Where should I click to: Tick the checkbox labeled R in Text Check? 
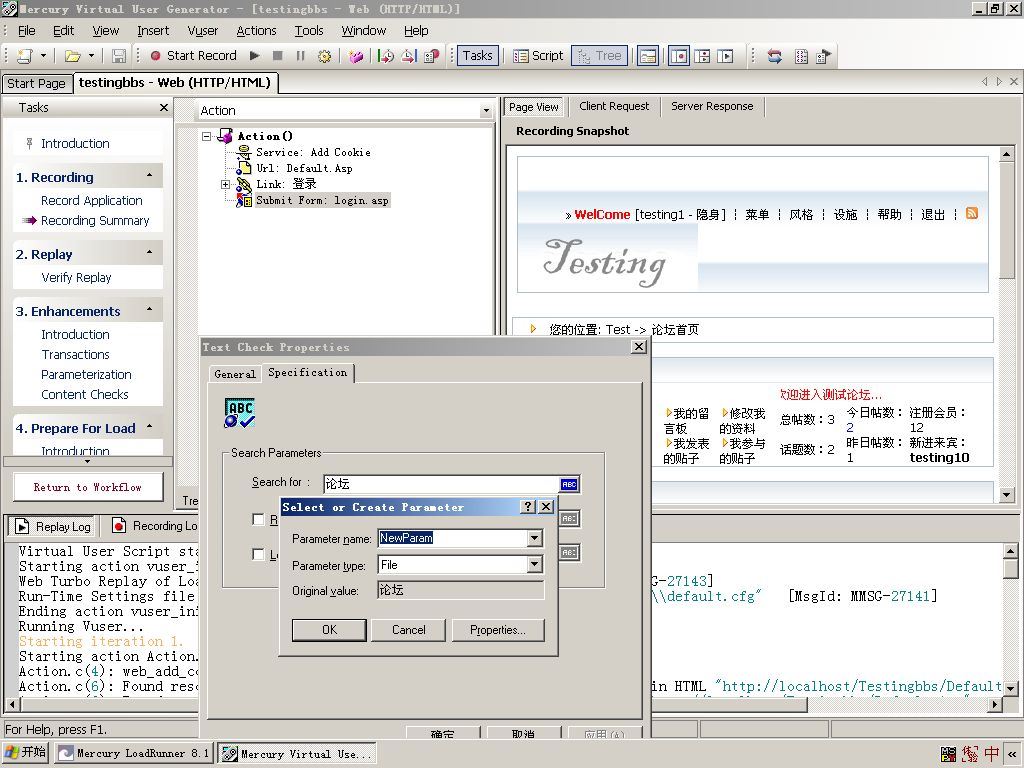coord(258,519)
